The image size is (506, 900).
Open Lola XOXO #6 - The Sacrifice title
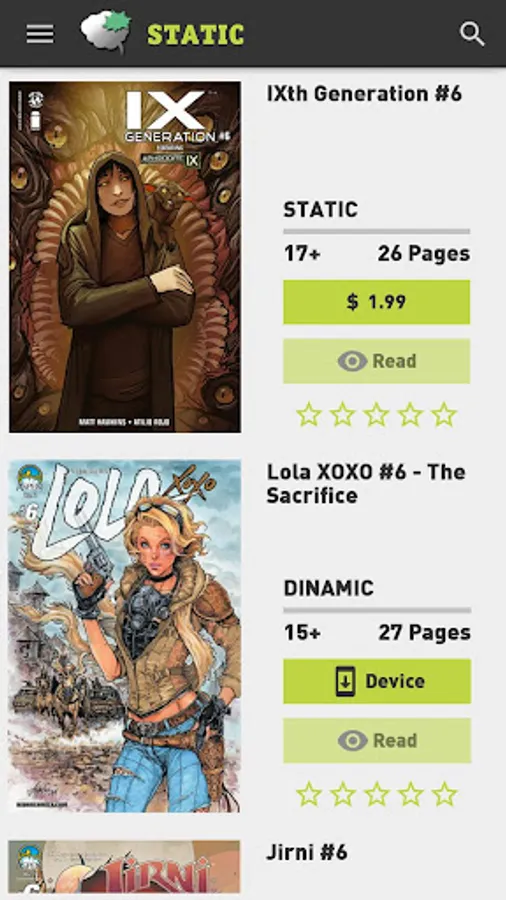366,483
